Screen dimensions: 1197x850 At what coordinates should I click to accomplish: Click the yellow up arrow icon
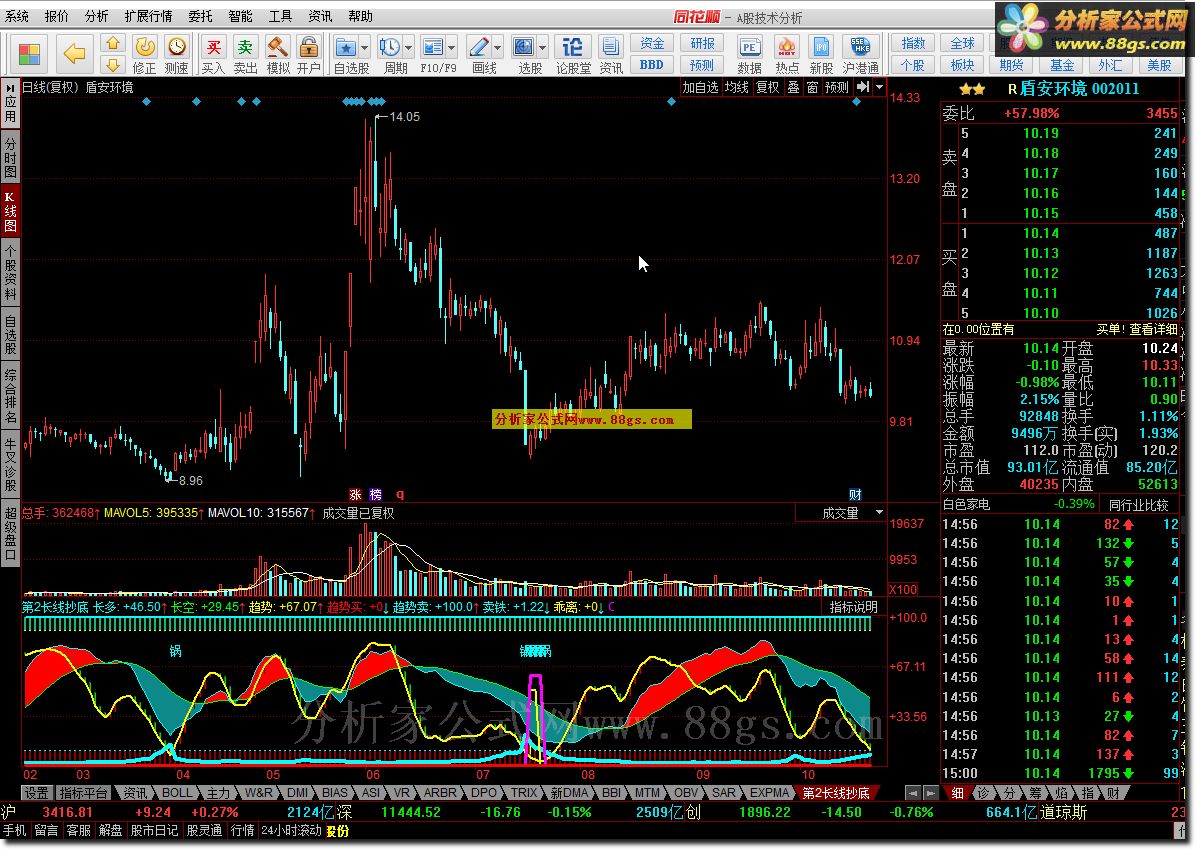(113, 44)
